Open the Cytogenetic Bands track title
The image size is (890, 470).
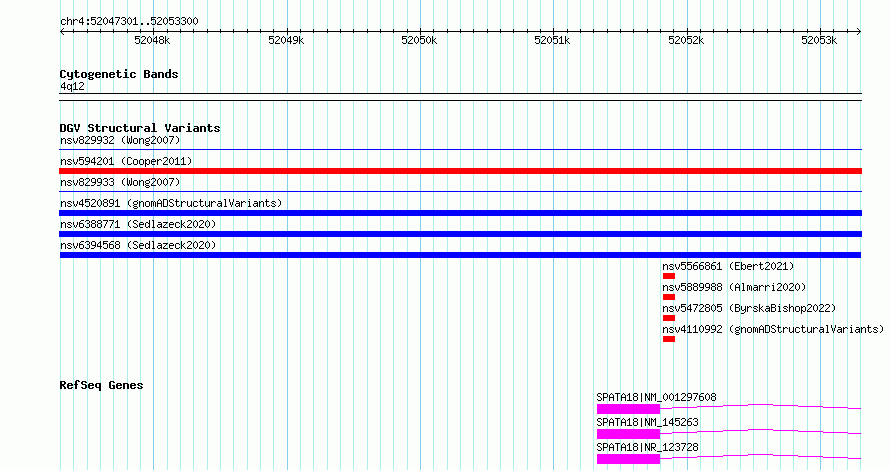[x=119, y=74]
